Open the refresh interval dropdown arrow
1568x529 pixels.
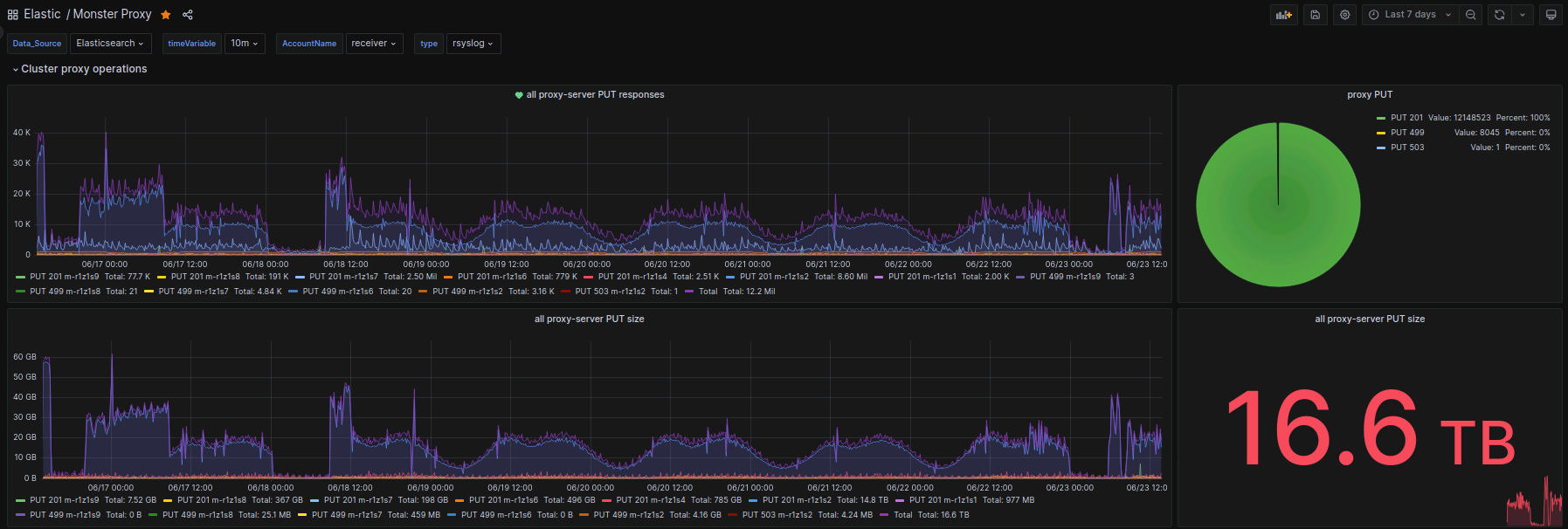click(x=1523, y=15)
